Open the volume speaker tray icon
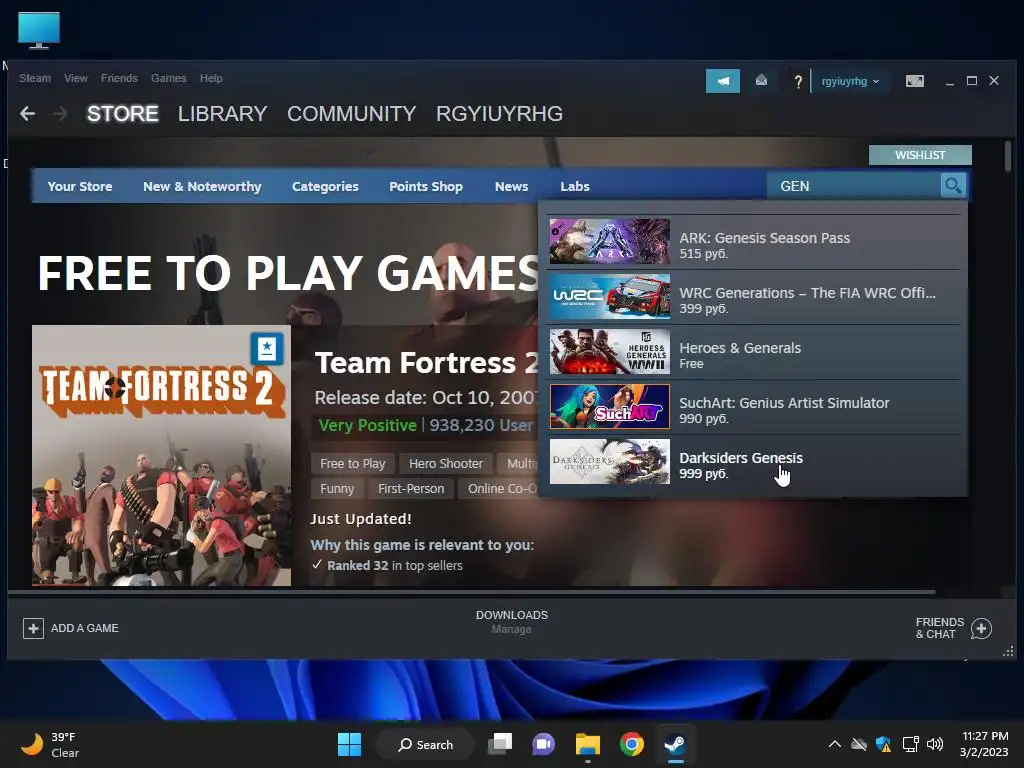1024x768 pixels. [935, 744]
